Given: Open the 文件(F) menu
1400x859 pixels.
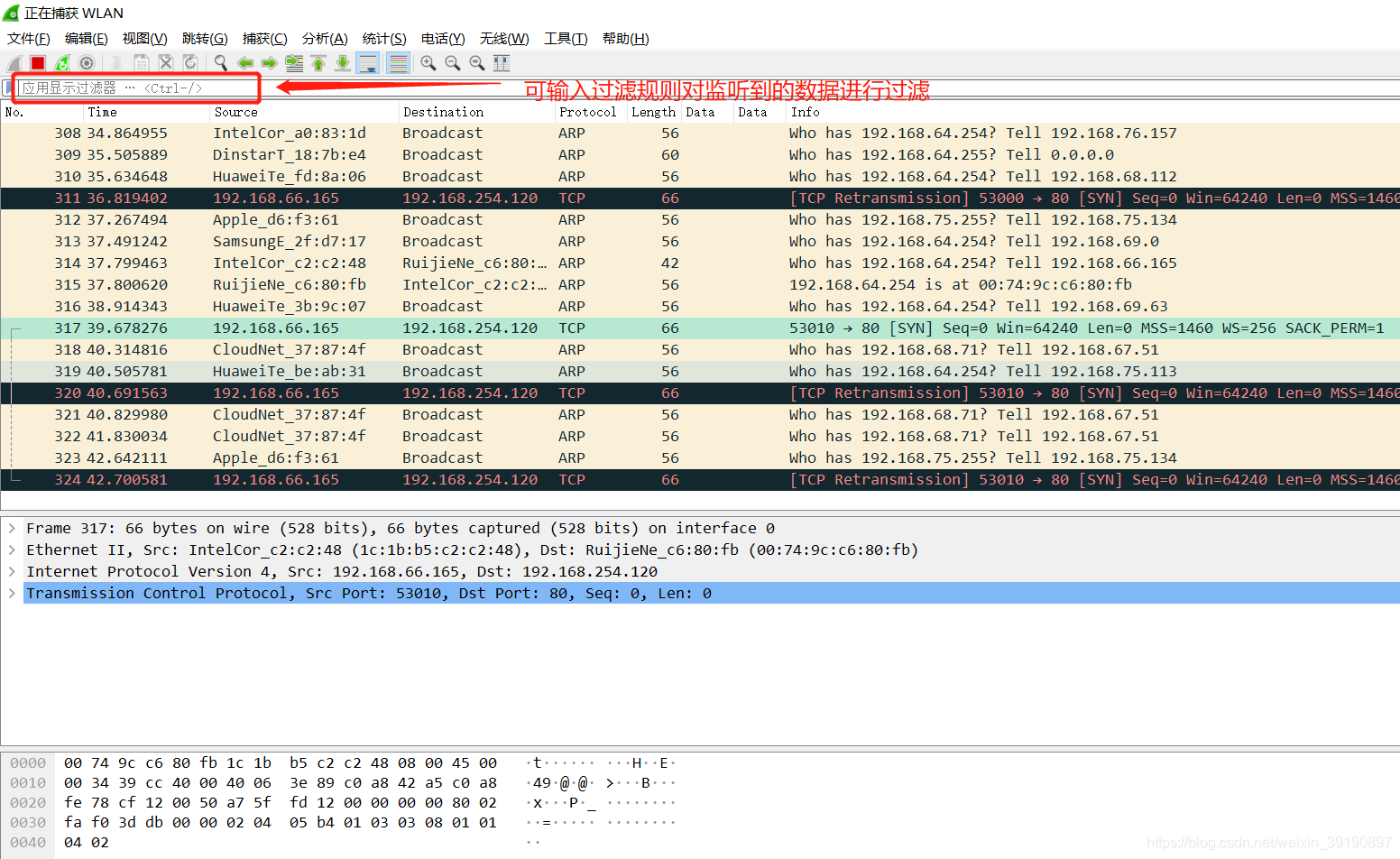Looking at the screenshot, I should pos(29,39).
